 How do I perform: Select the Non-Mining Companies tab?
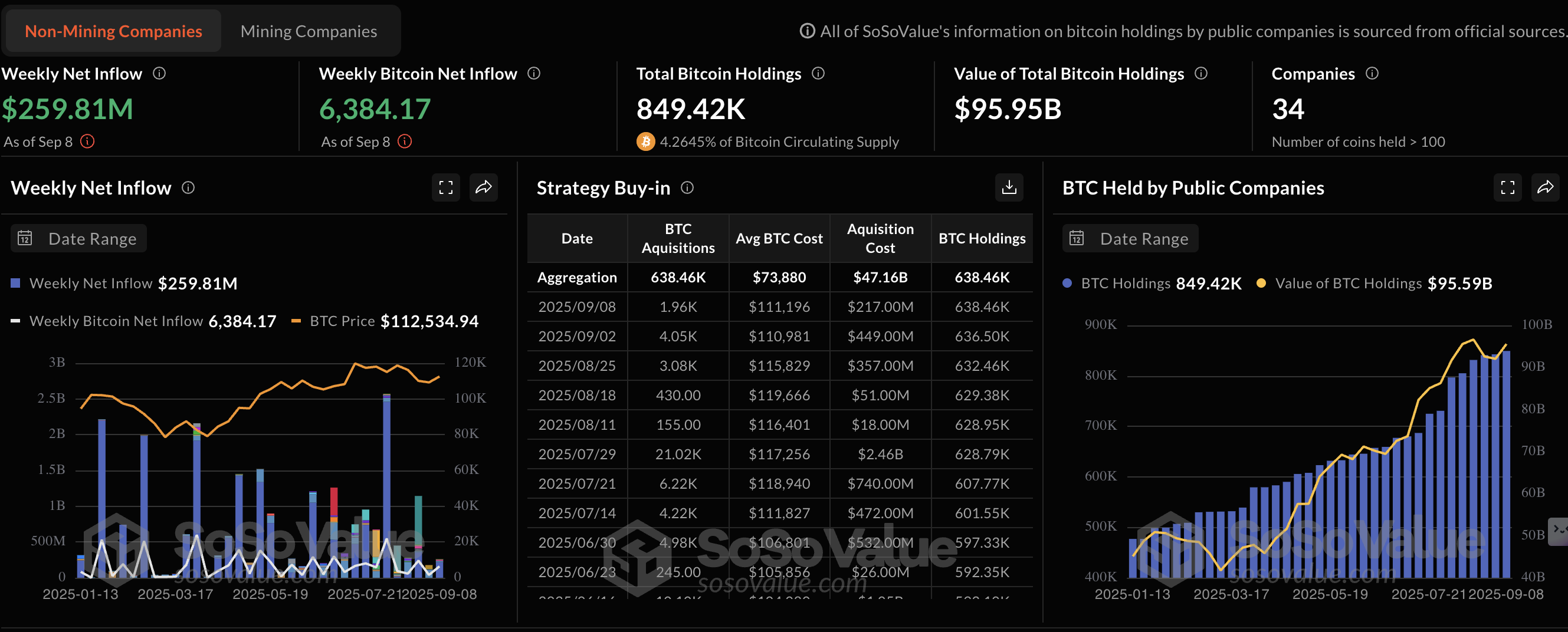pos(113,31)
